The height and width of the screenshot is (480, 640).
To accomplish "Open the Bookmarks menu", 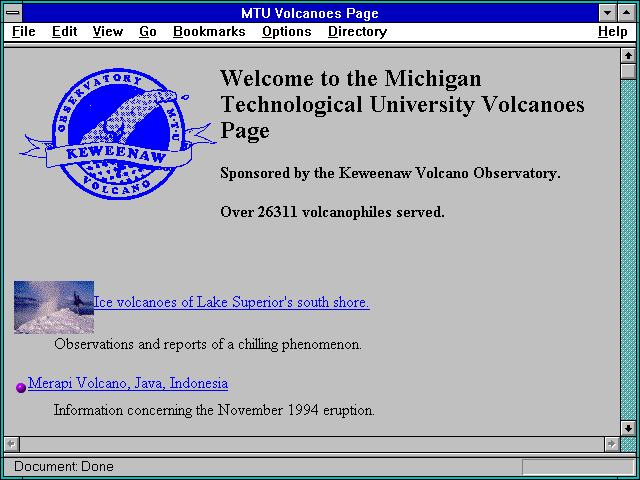I will coord(209,32).
